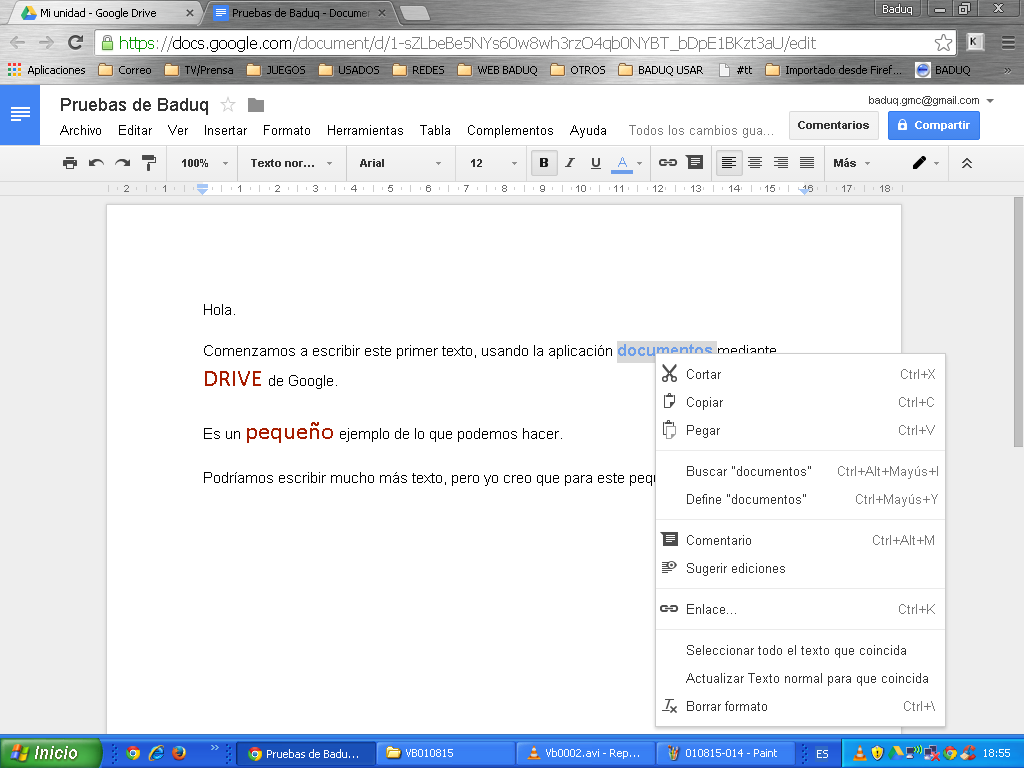Click the add comment toolbar icon
This screenshot has height=768, width=1024.
694,163
